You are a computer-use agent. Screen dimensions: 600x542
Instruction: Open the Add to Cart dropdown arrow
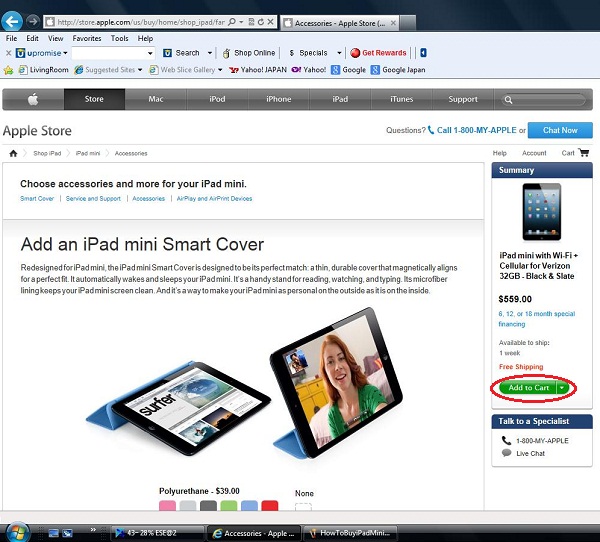(562, 388)
